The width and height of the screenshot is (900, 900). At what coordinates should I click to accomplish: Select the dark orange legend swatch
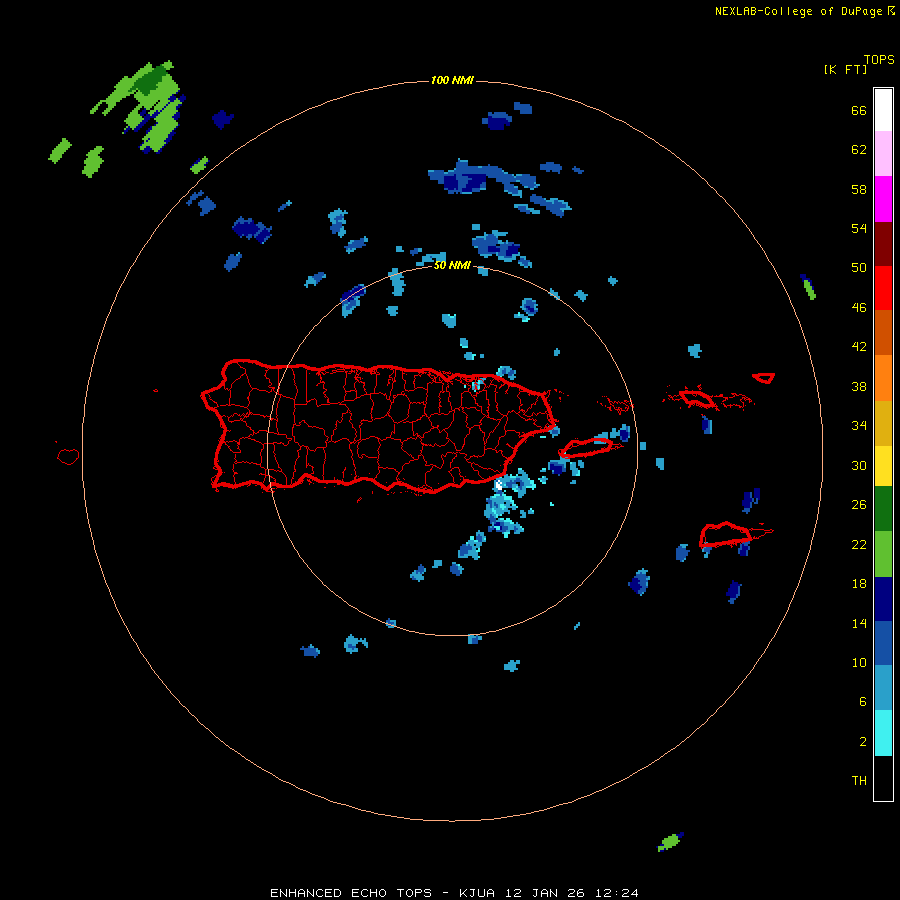(x=883, y=332)
